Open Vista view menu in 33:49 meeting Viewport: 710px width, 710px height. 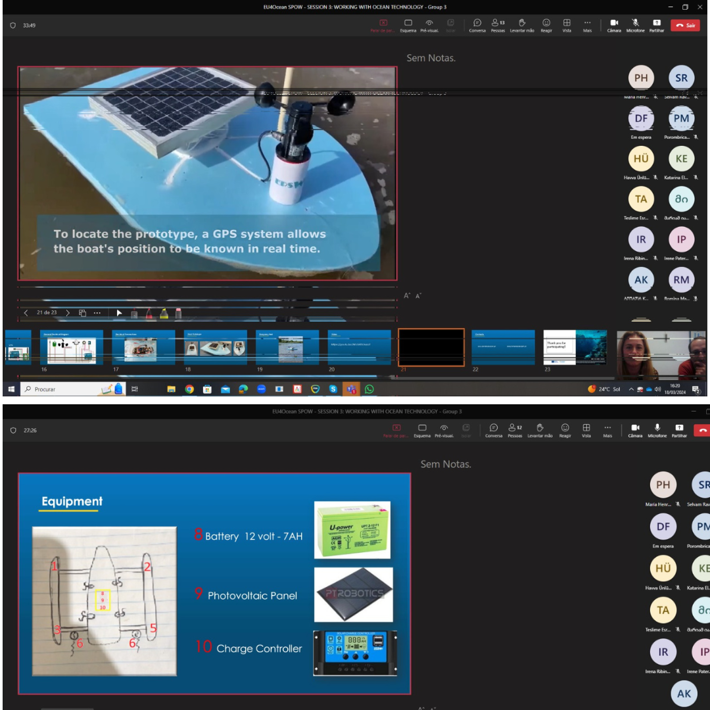point(567,24)
